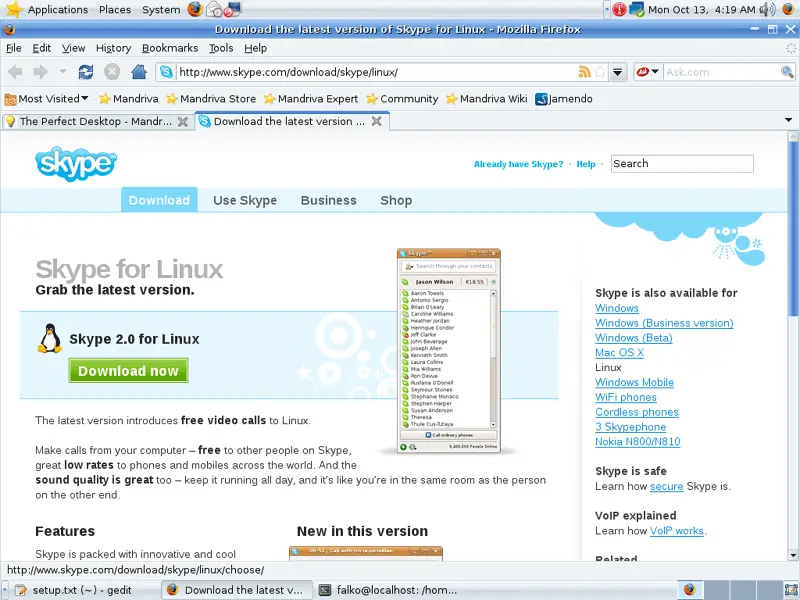Open the Shop section

[x=396, y=200]
